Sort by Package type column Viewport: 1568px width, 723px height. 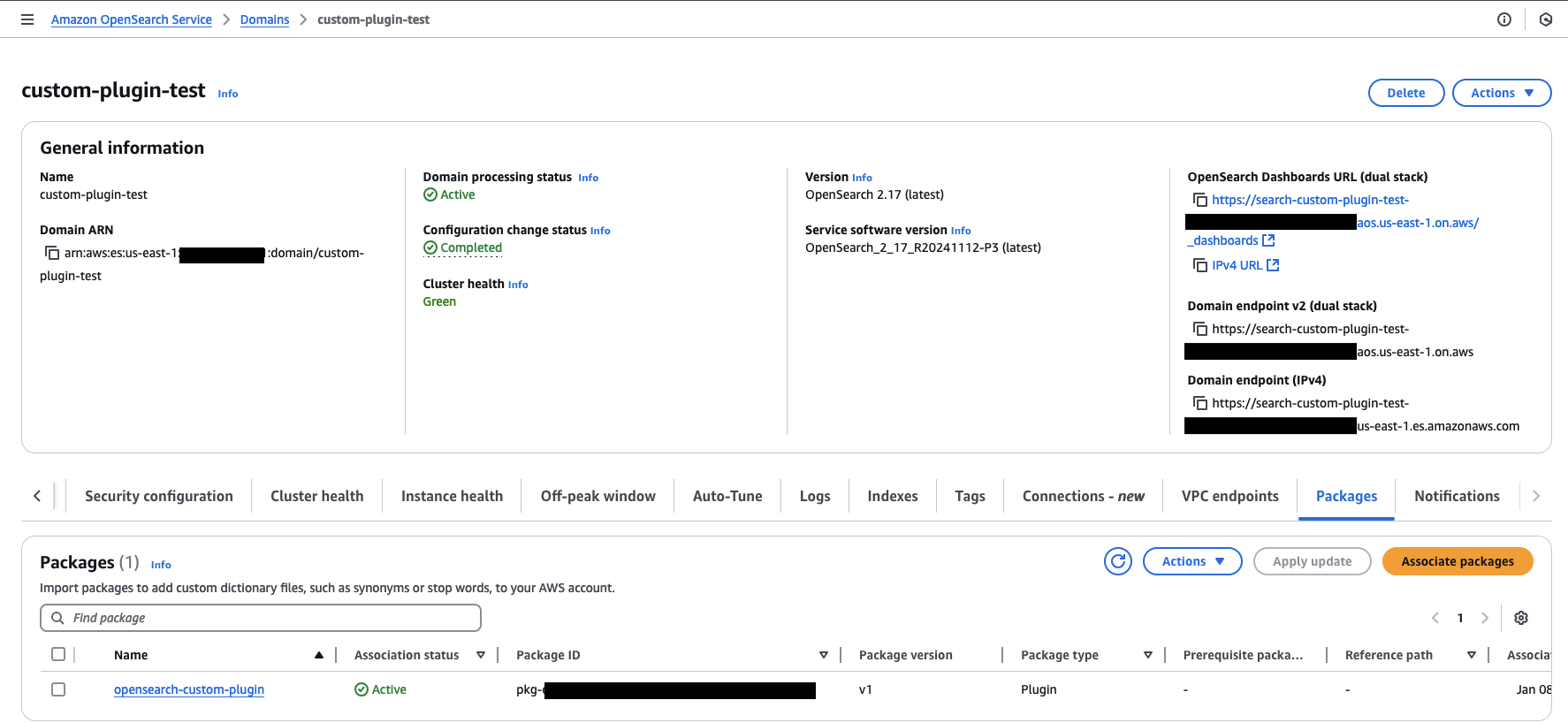point(1148,655)
